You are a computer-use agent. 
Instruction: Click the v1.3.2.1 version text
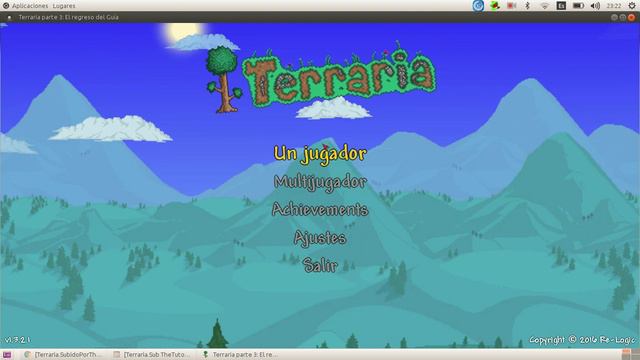[x=17, y=340]
